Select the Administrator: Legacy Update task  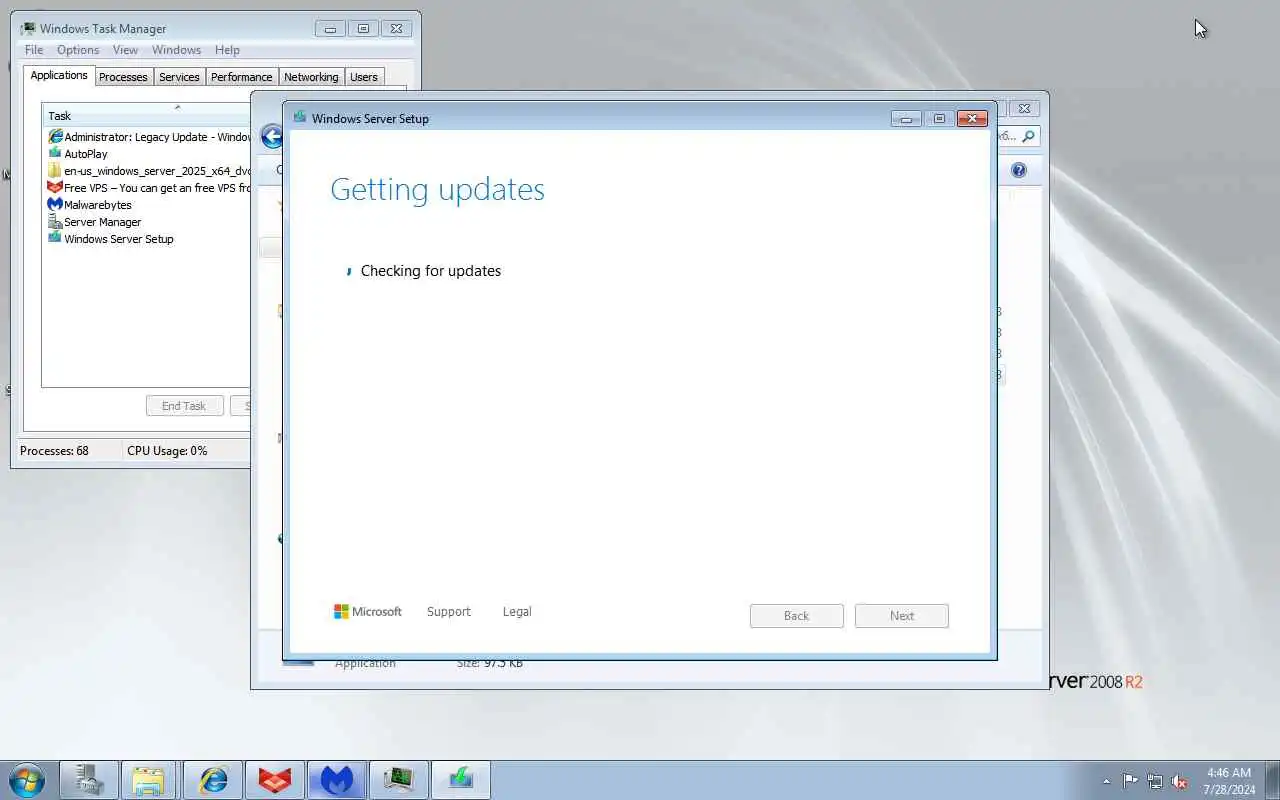coord(147,137)
